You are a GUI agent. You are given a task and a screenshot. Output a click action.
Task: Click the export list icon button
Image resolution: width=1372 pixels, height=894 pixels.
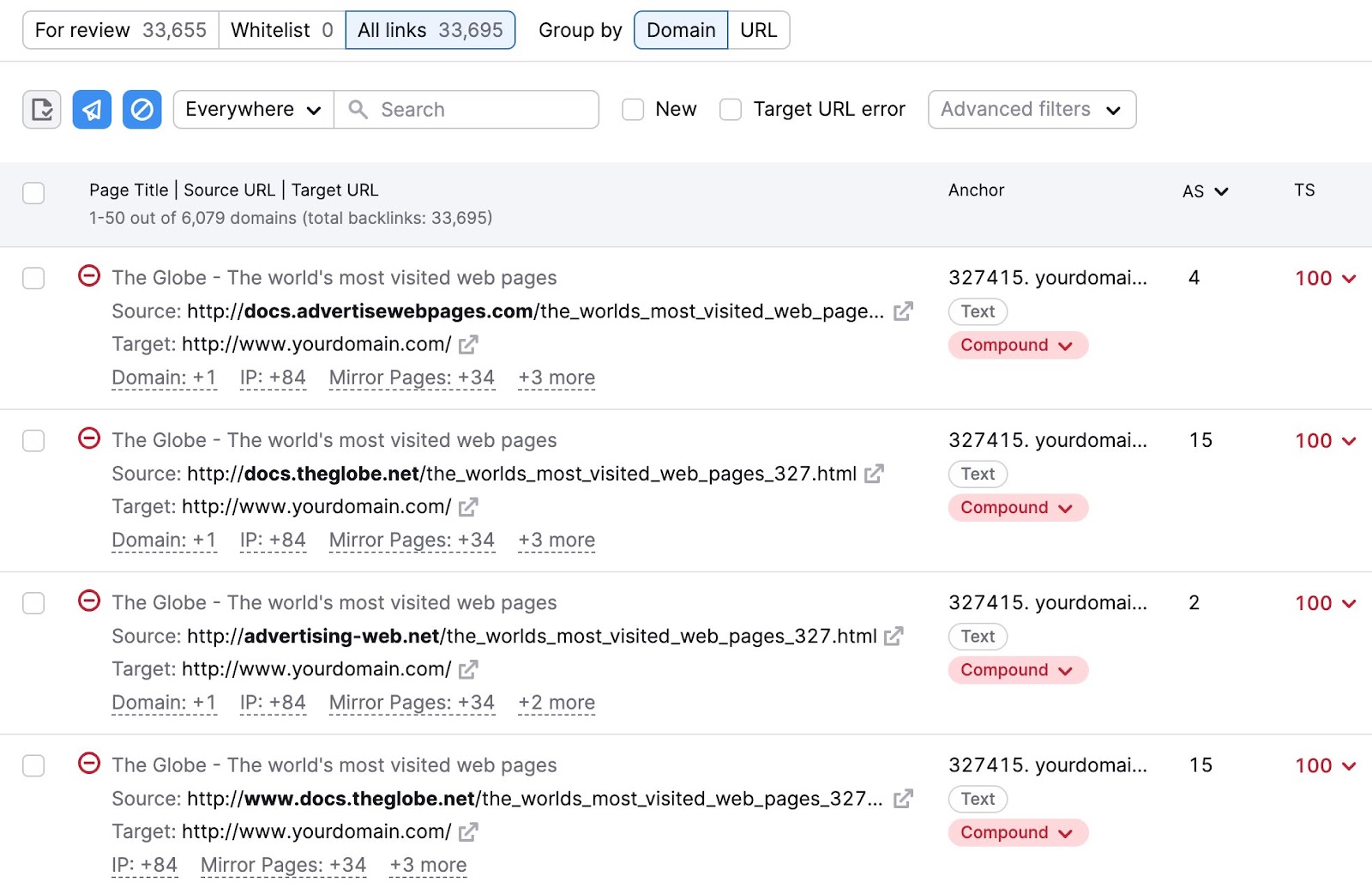(x=41, y=110)
